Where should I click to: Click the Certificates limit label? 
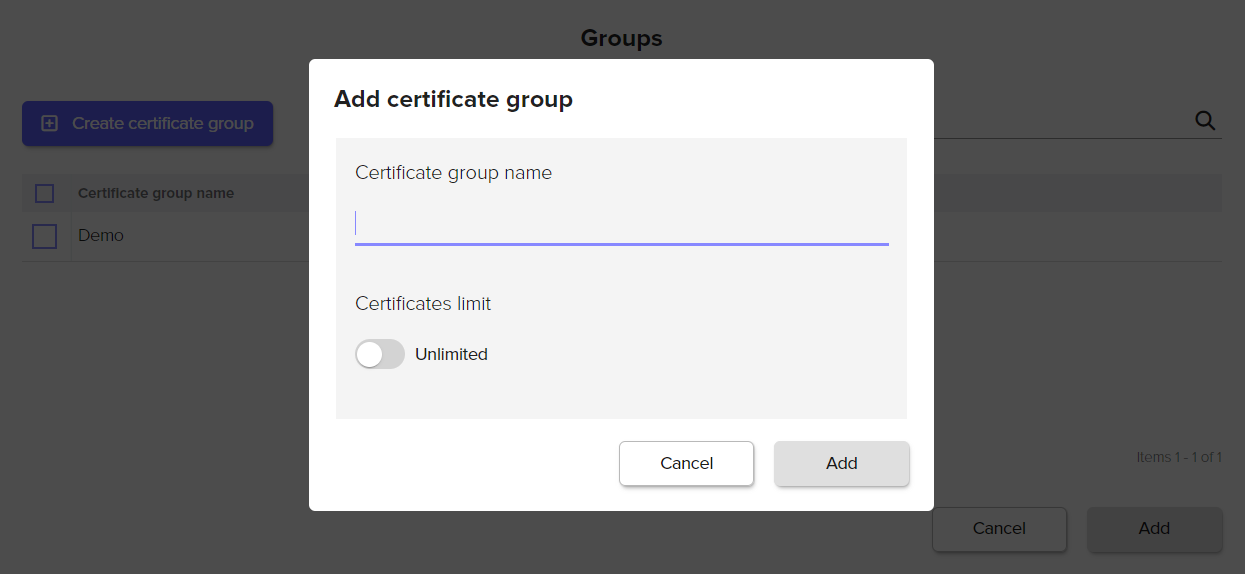tap(423, 303)
